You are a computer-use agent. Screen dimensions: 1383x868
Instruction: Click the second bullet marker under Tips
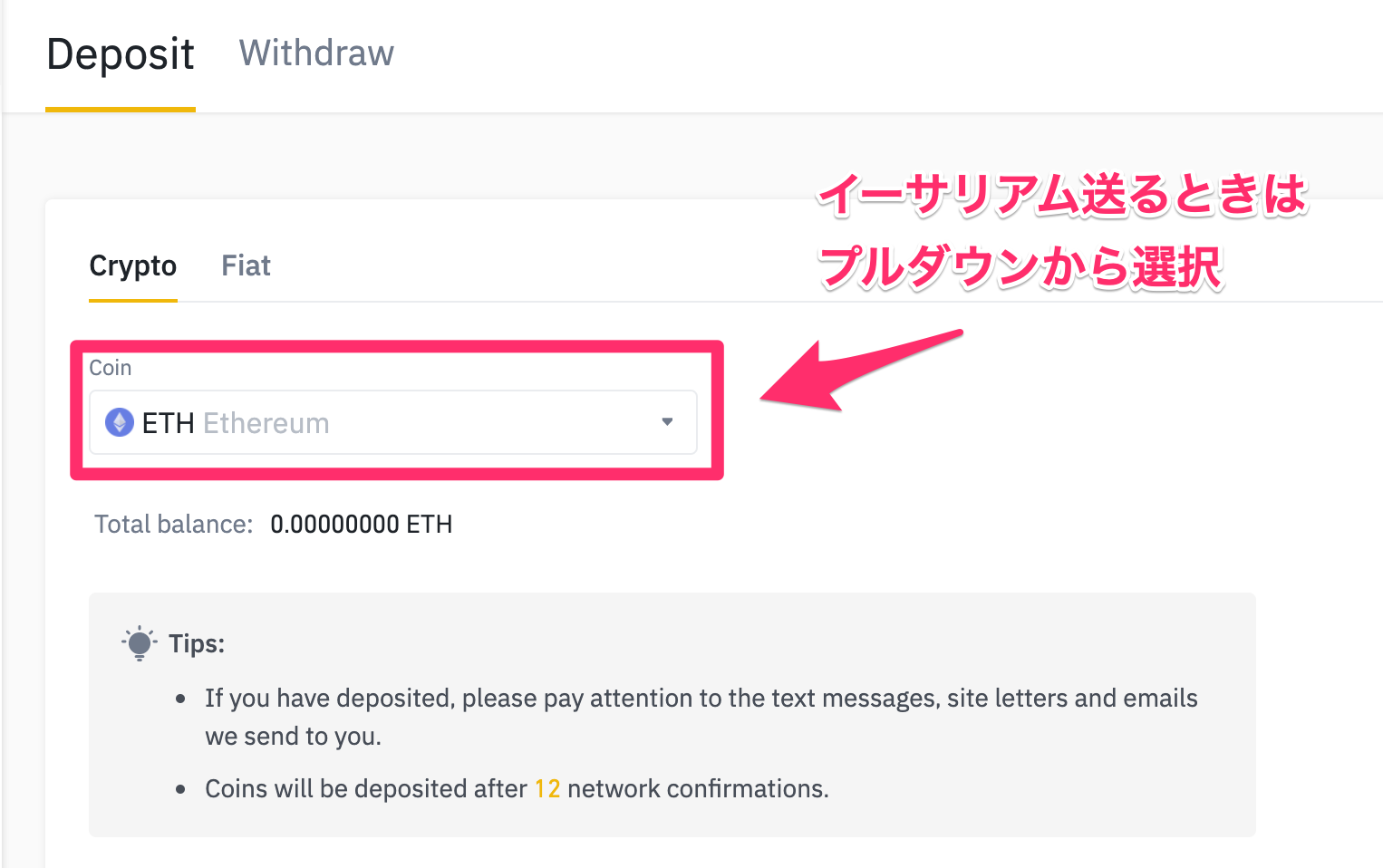(x=181, y=789)
